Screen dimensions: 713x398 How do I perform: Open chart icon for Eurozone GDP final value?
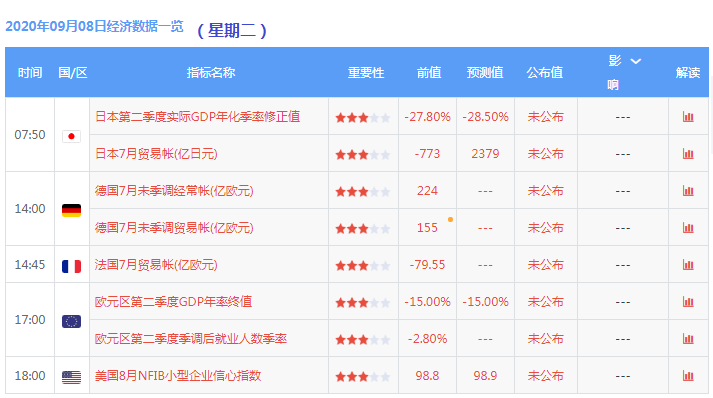pos(688,302)
